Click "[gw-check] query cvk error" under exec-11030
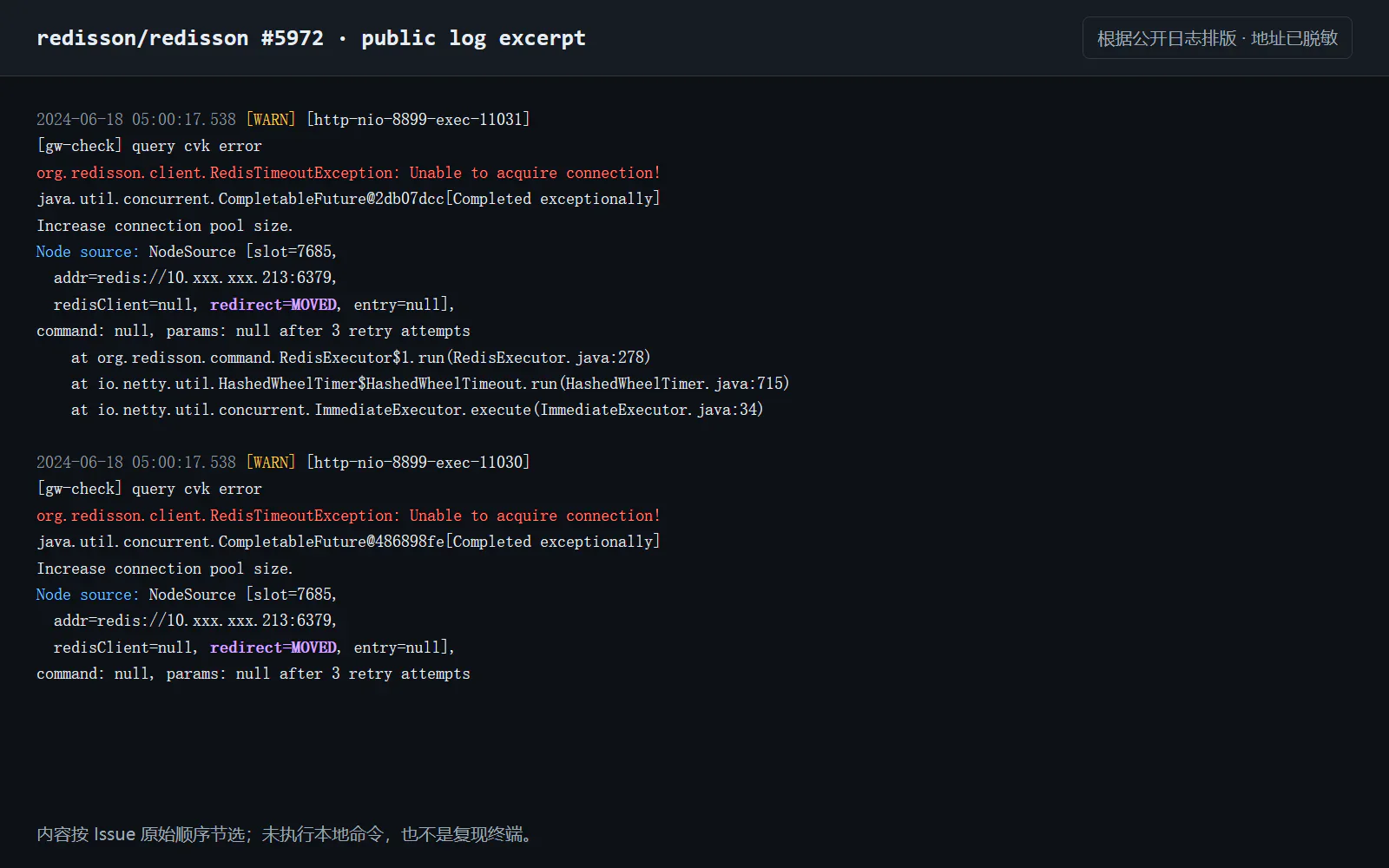This screenshot has height=868, width=1389. 149,489
